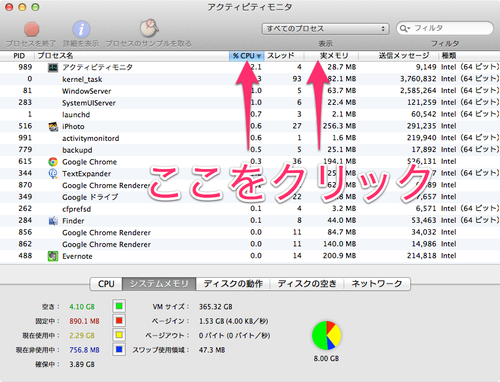Sort by the プロセス名 column header

click(x=132, y=56)
